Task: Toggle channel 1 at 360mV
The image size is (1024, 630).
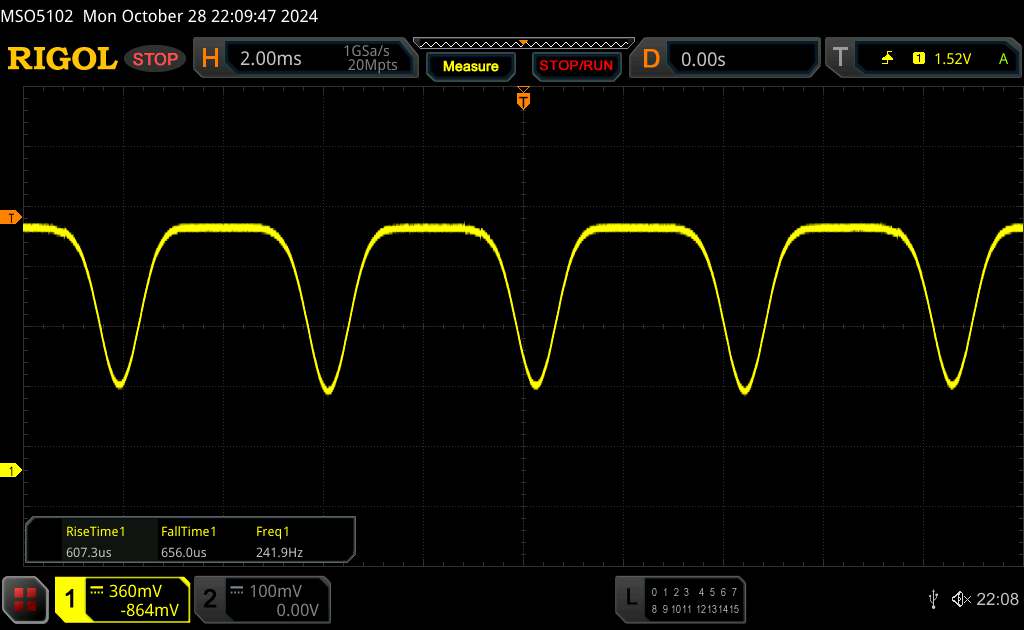Action: pos(122,599)
